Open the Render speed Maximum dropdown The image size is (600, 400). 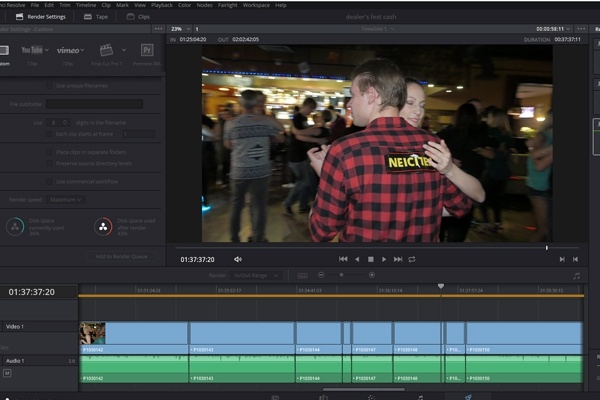coord(65,199)
